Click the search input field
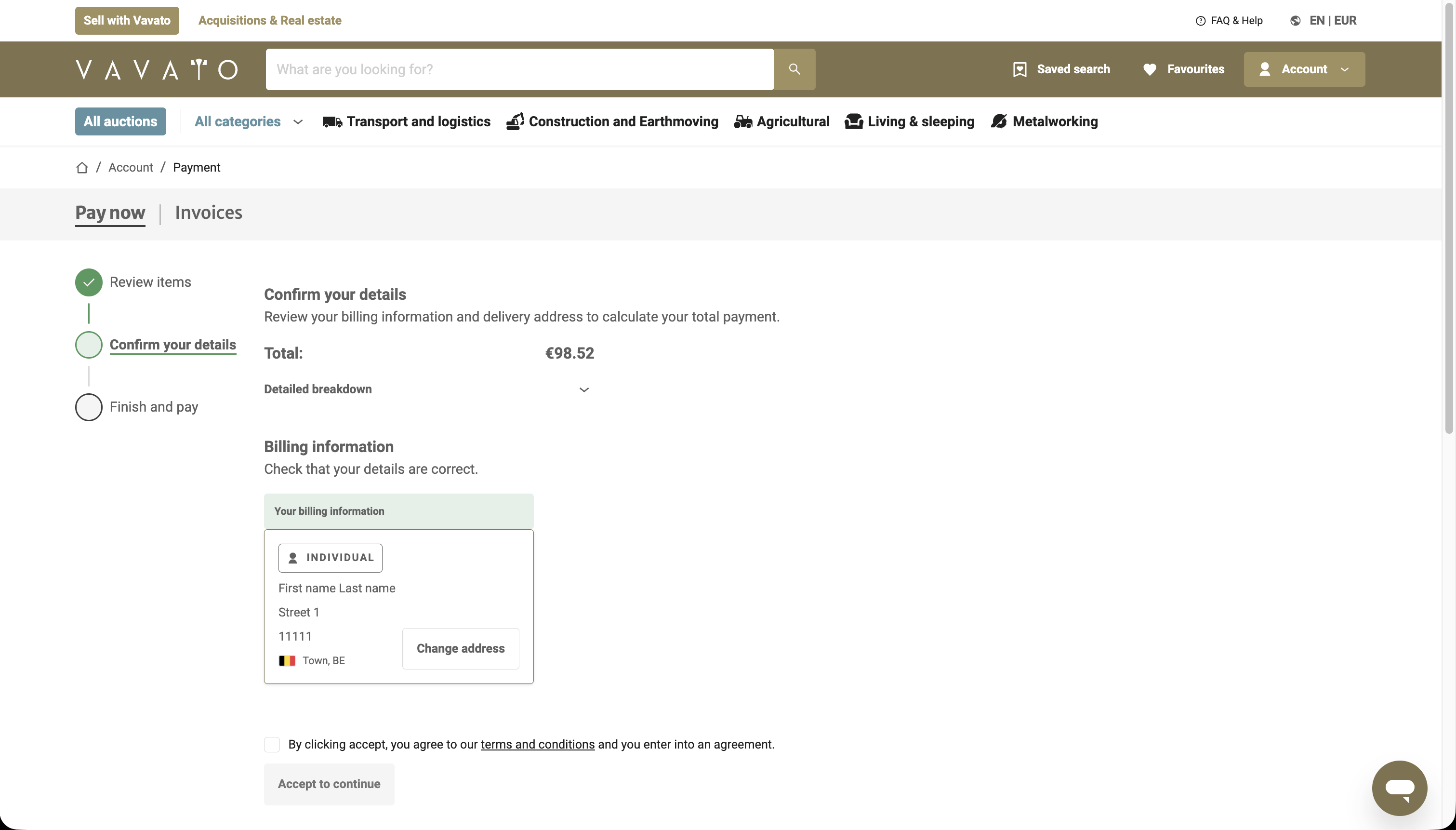 pyautogui.click(x=519, y=69)
